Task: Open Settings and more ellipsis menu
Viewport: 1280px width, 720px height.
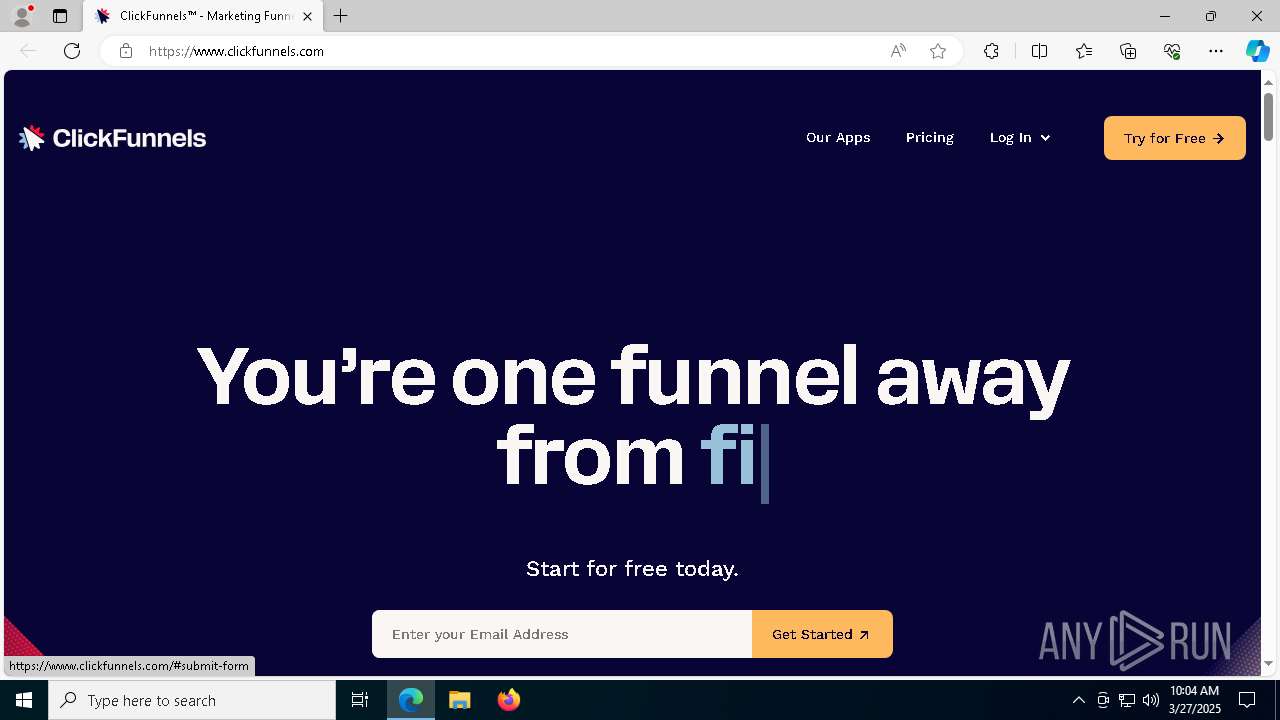Action: (1216, 51)
